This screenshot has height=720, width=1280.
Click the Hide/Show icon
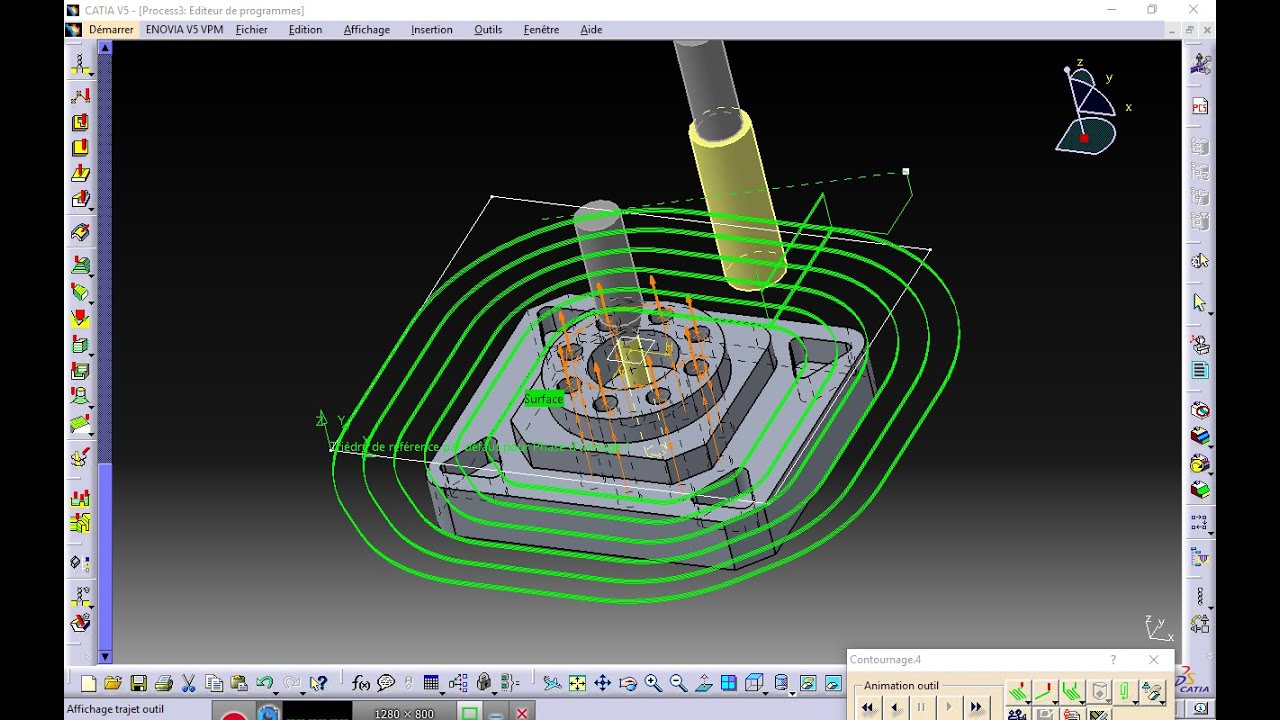[807, 684]
